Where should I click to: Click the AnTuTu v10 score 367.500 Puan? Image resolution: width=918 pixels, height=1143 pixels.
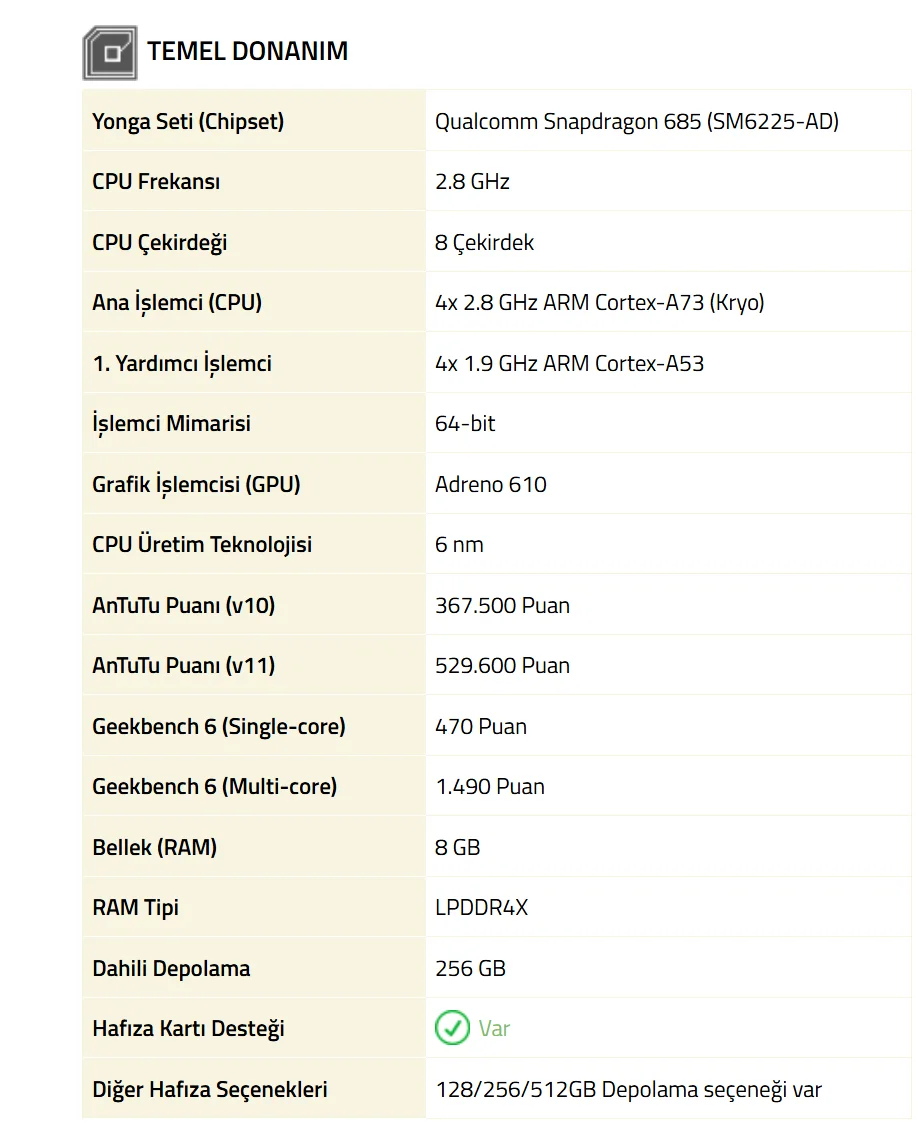pos(502,606)
